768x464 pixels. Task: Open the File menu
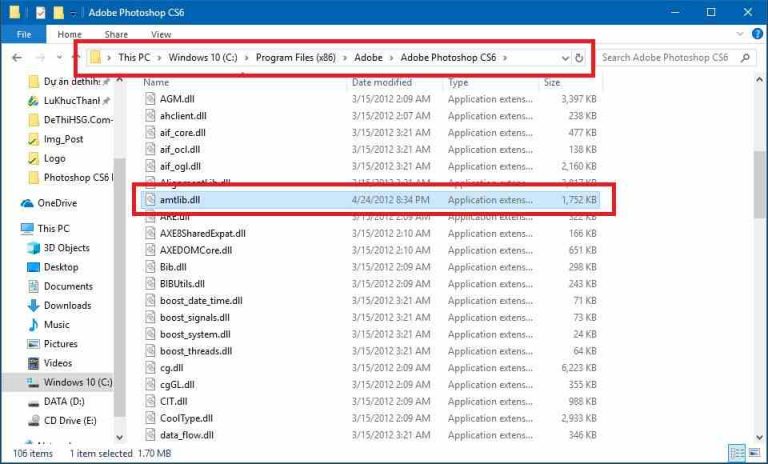[25, 34]
